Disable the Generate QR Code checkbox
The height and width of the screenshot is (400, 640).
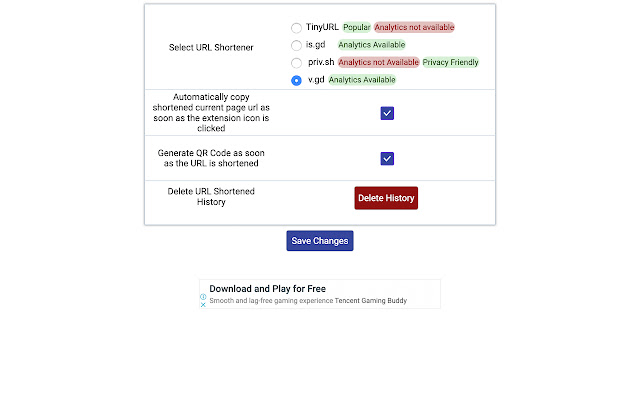[387, 158]
